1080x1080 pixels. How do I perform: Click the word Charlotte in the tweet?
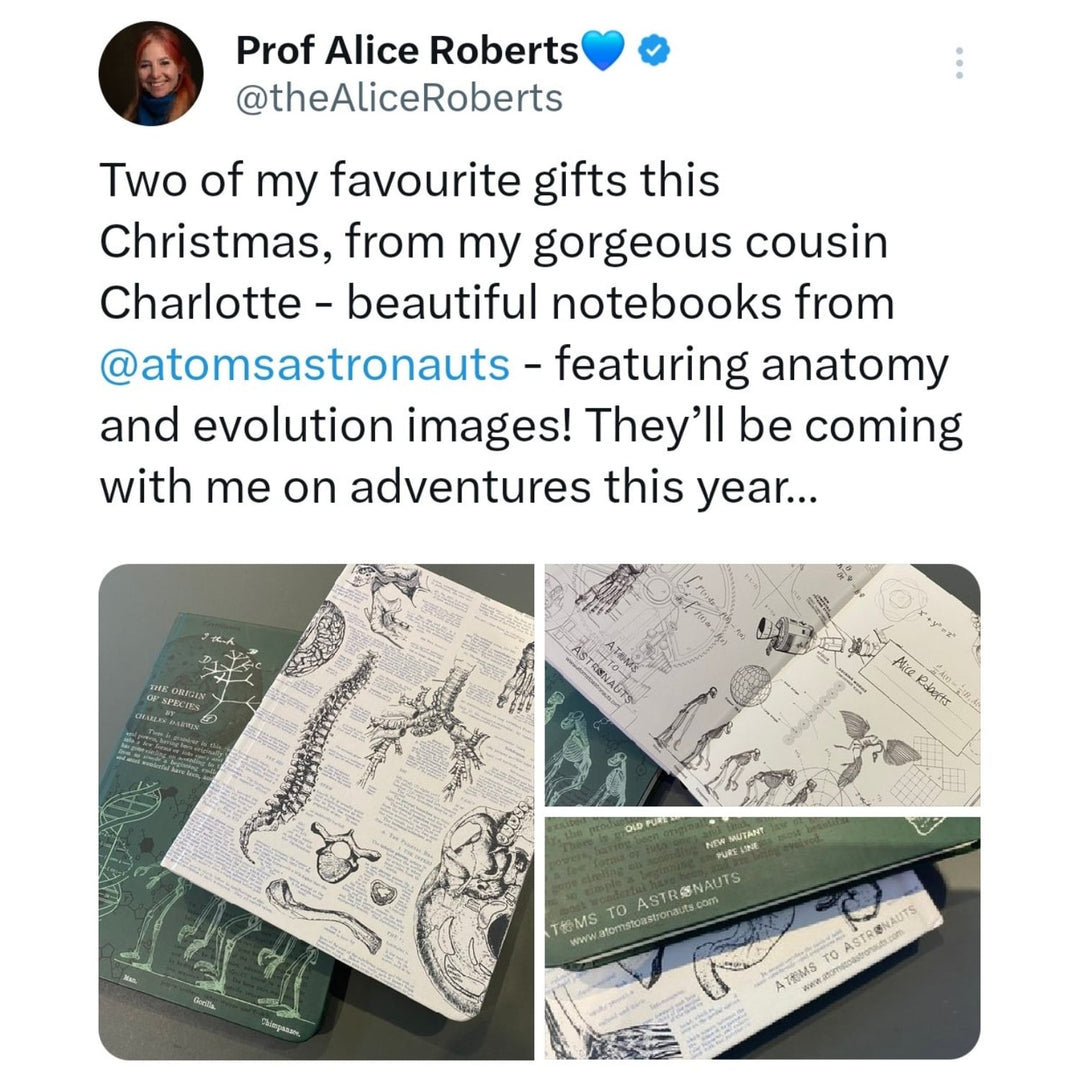pos(201,303)
